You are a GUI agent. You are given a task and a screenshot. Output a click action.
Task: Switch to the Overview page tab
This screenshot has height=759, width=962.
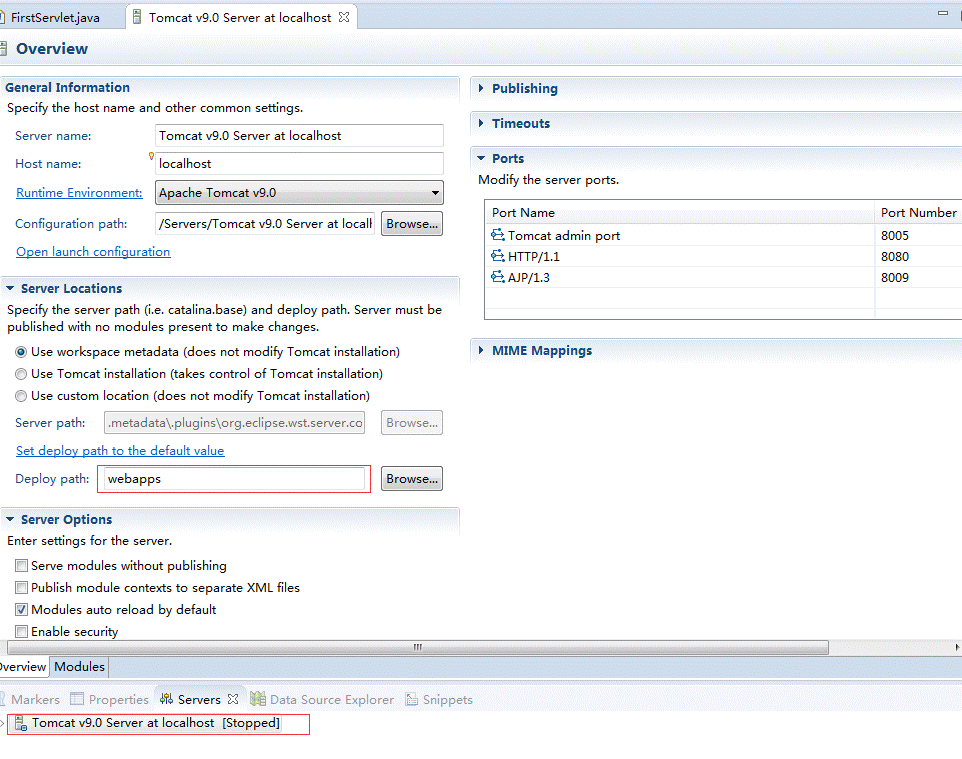[23, 666]
